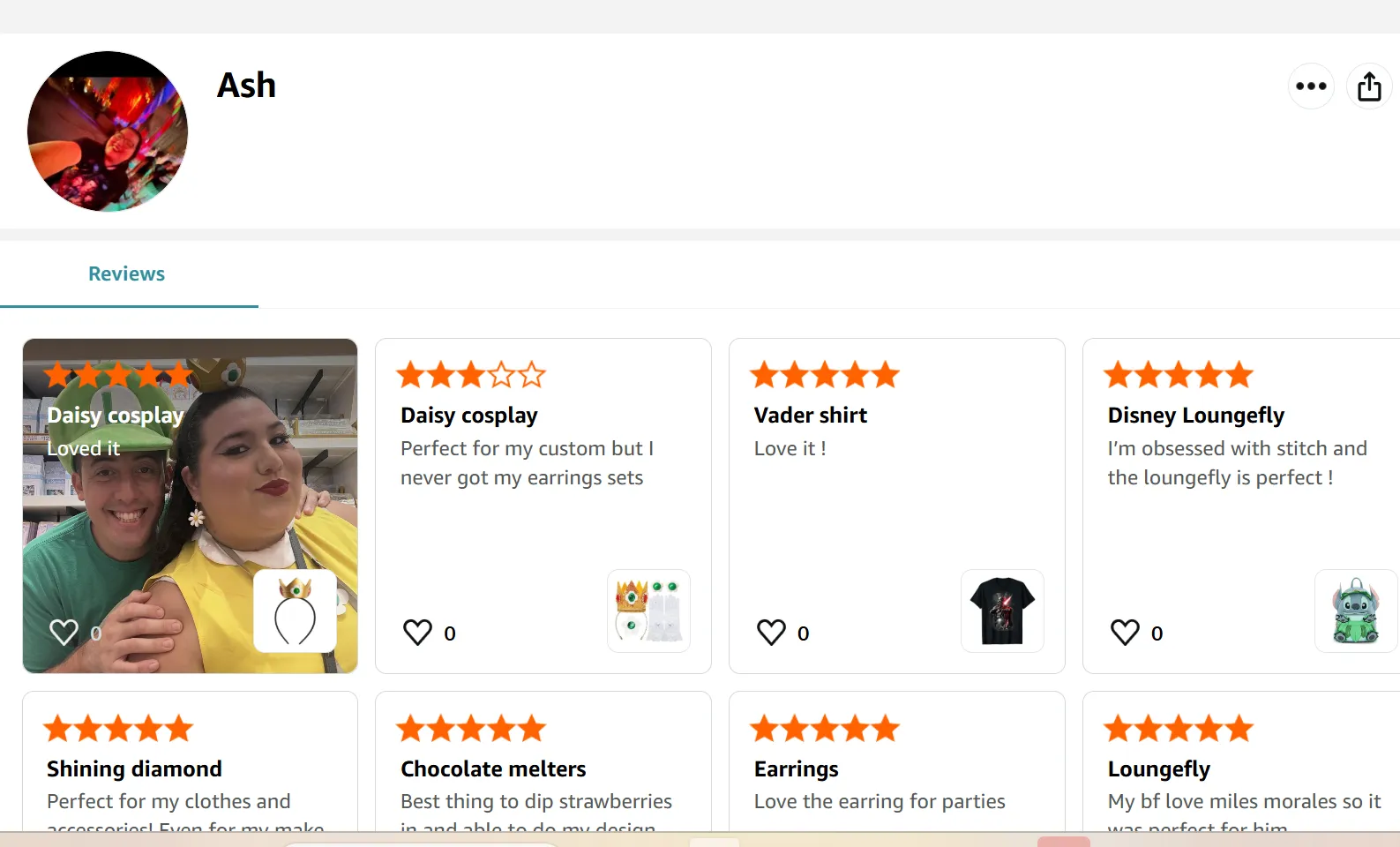Screen dimensions: 1400x847
Task: Click the profile name Ash
Action: click(246, 86)
